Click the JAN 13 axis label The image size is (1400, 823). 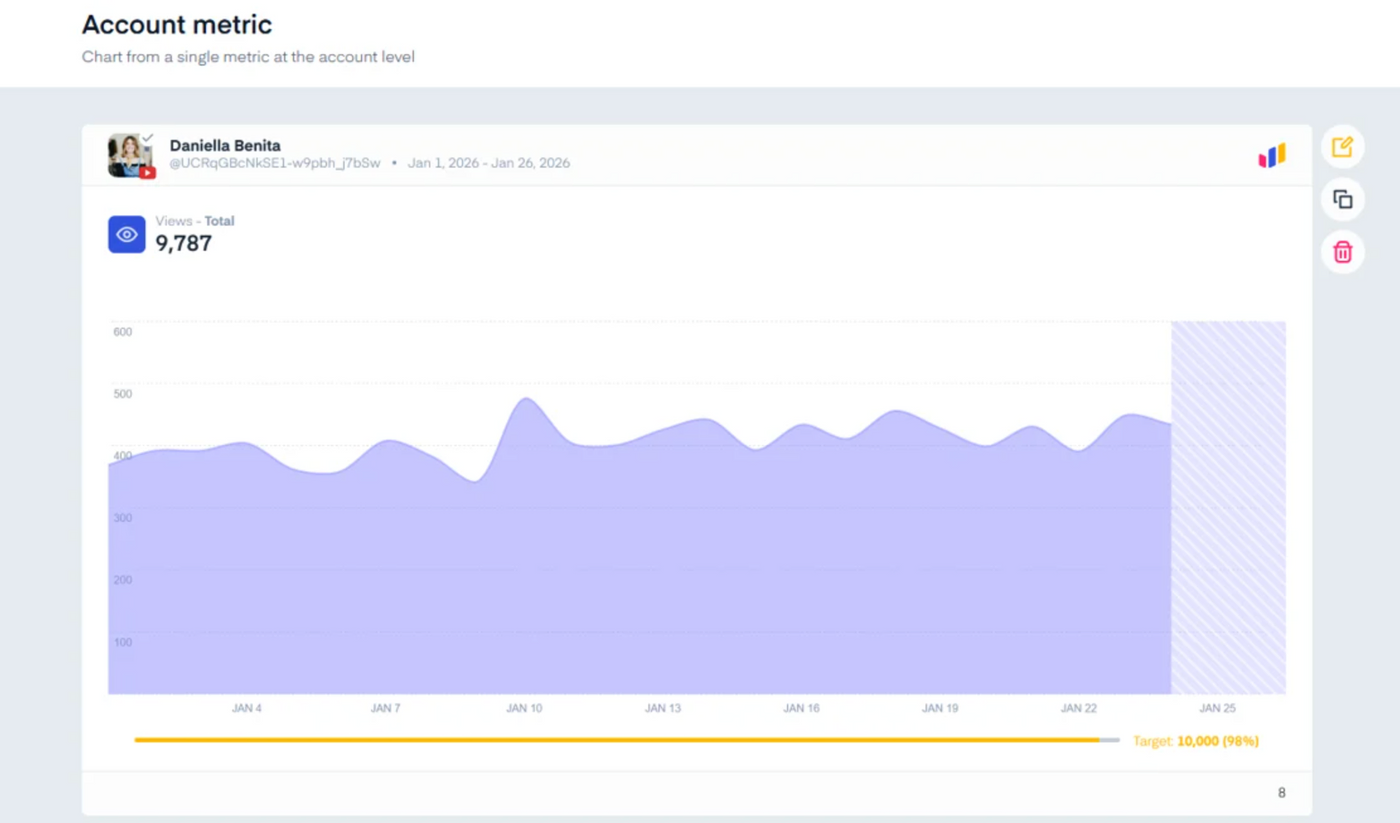662,708
